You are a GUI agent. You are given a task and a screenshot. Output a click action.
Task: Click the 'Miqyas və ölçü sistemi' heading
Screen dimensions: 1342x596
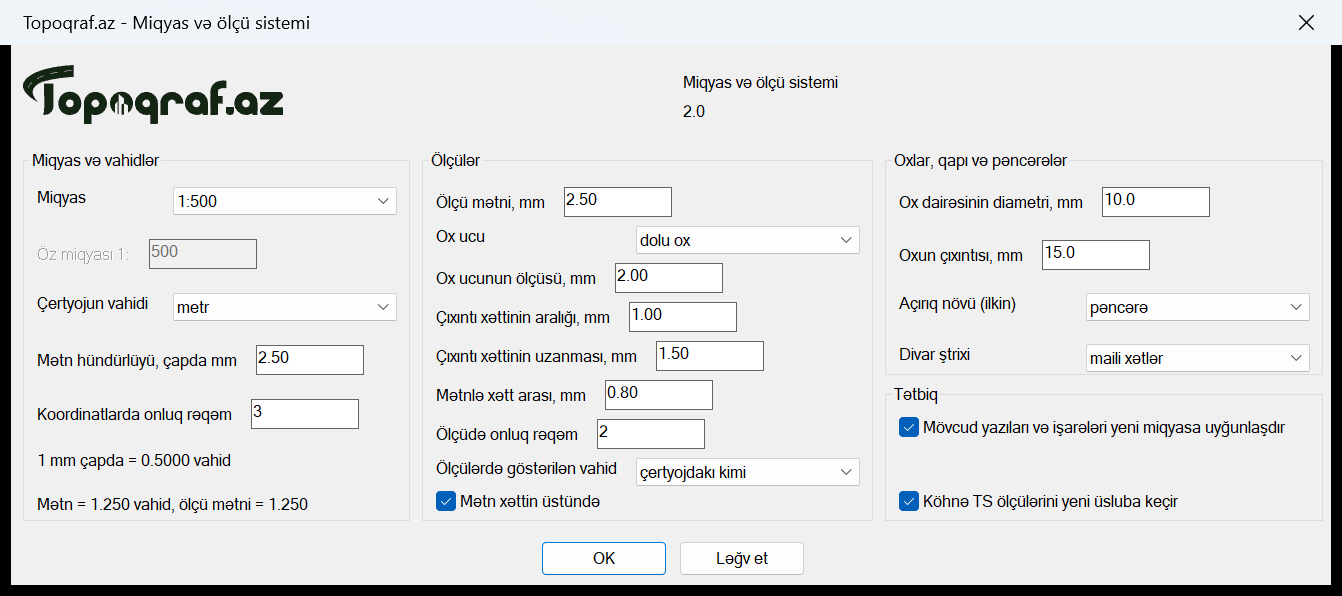click(x=760, y=82)
